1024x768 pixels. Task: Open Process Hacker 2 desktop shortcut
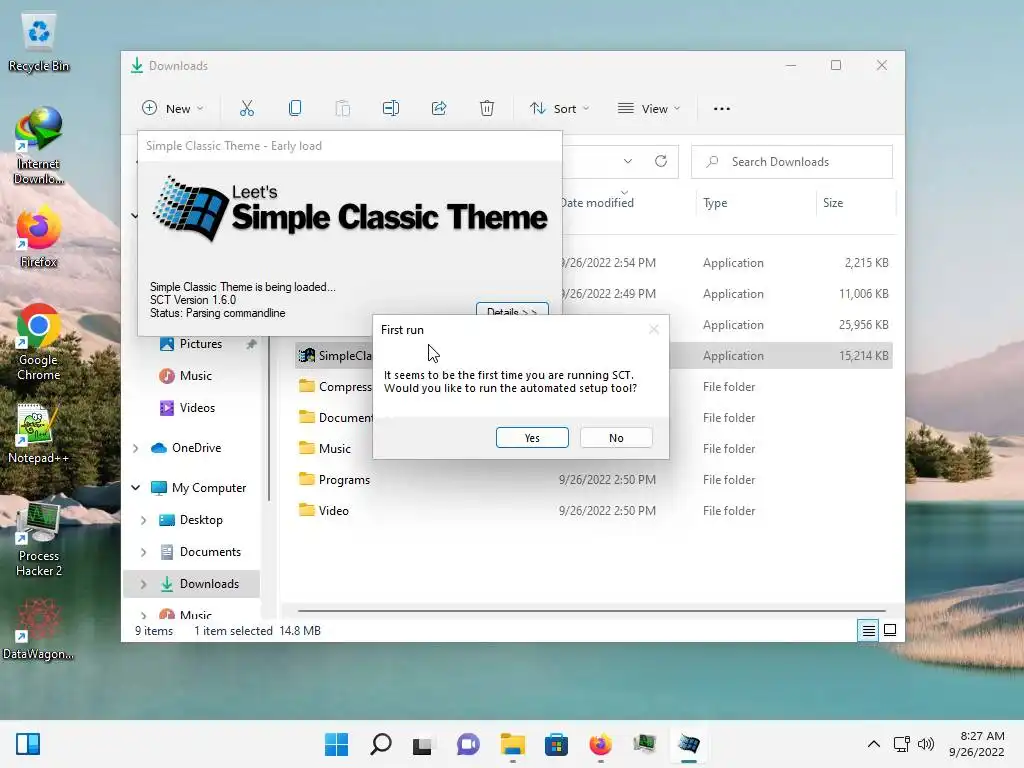39,539
